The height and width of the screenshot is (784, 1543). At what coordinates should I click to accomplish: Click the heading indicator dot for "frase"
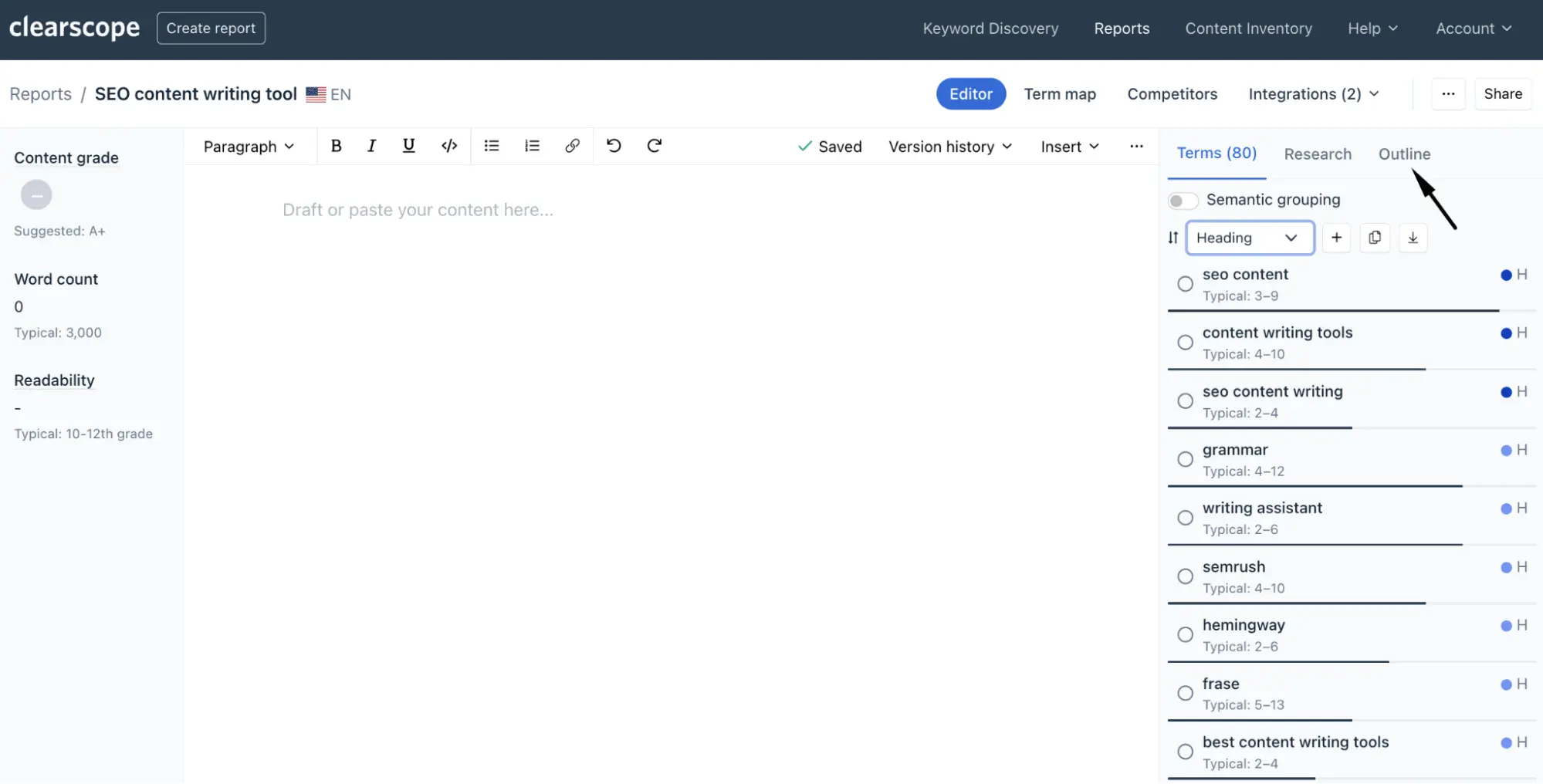click(1505, 684)
